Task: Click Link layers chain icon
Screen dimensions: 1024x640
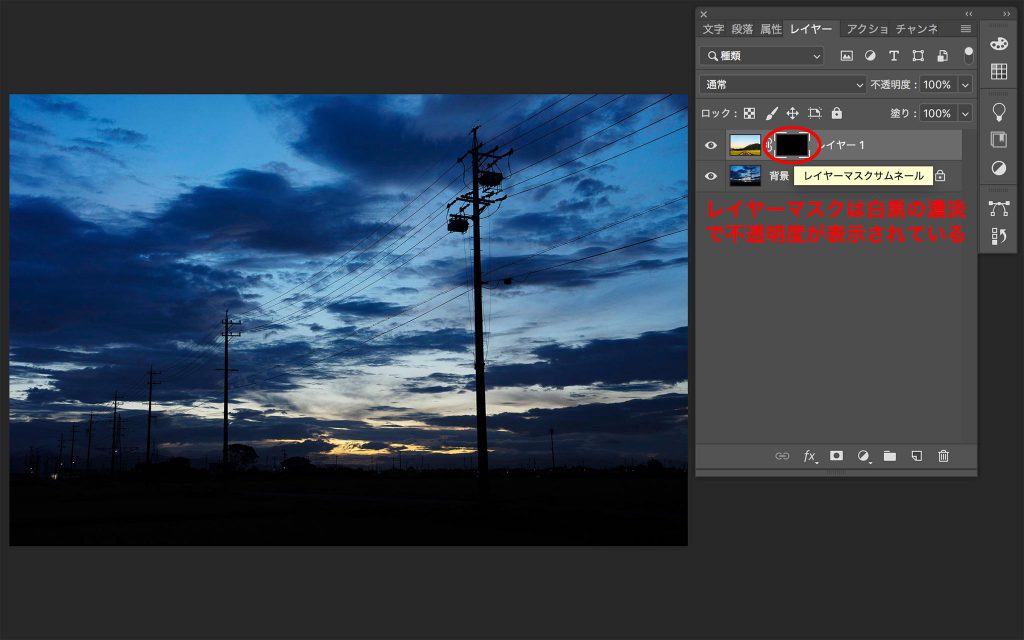Action: 782,456
